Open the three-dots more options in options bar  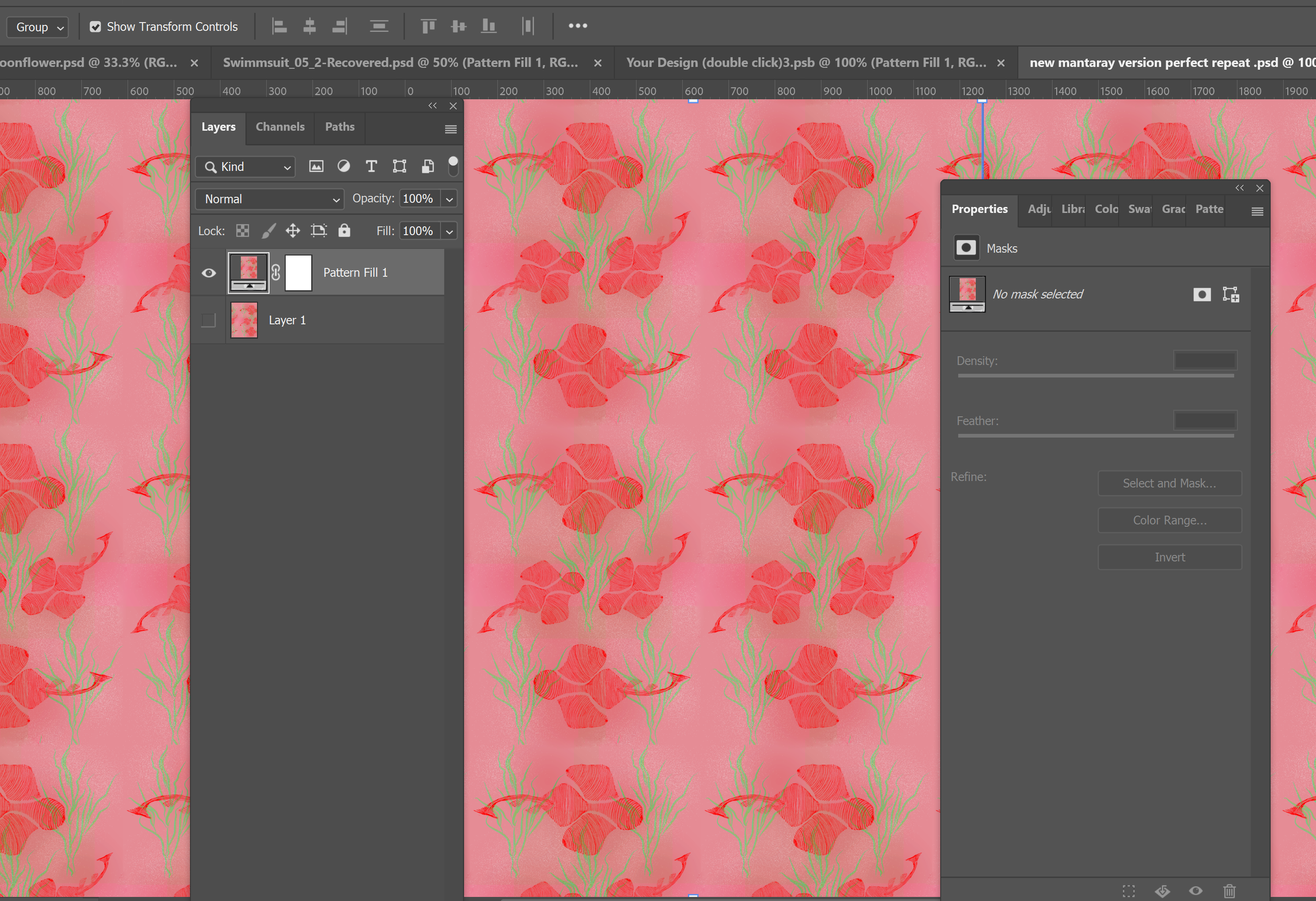pyautogui.click(x=577, y=26)
